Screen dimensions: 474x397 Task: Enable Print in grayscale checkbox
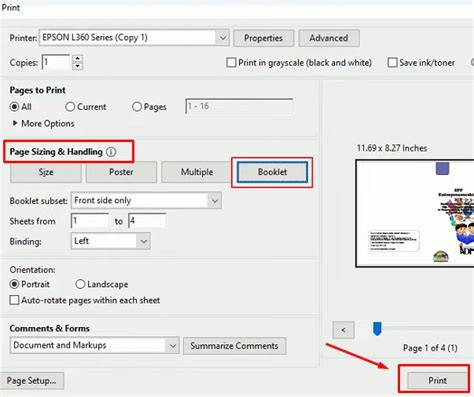231,63
